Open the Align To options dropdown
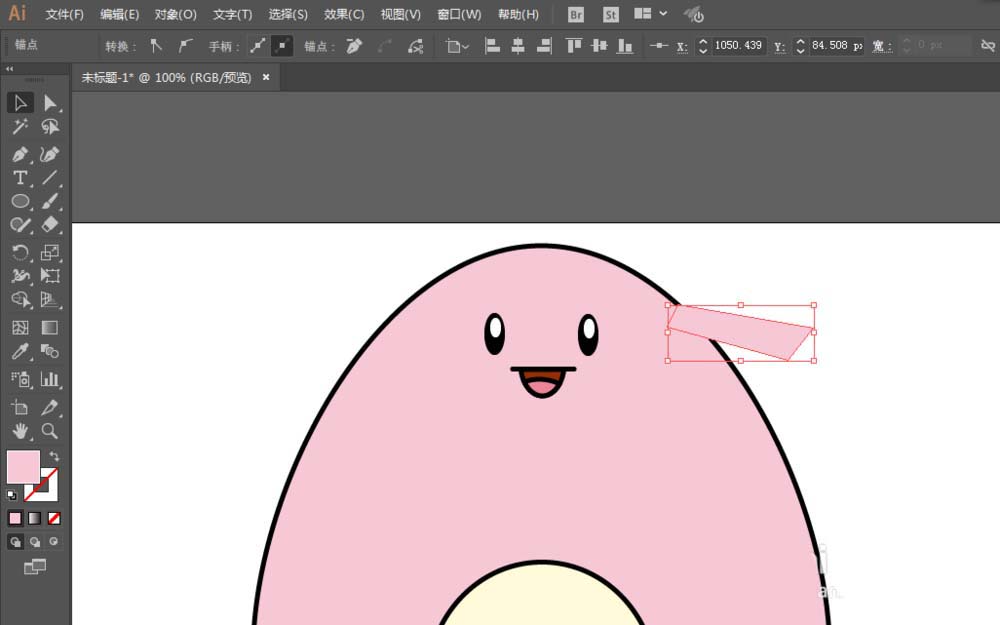Viewport: 1000px width, 625px height. 457,45
